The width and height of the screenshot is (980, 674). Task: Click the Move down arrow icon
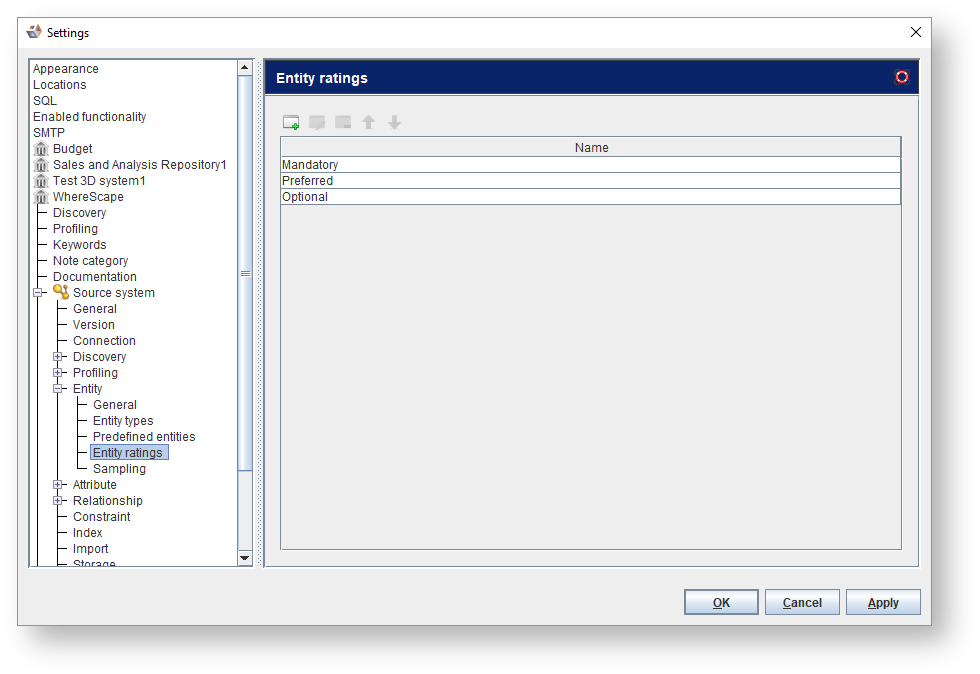(x=394, y=123)
